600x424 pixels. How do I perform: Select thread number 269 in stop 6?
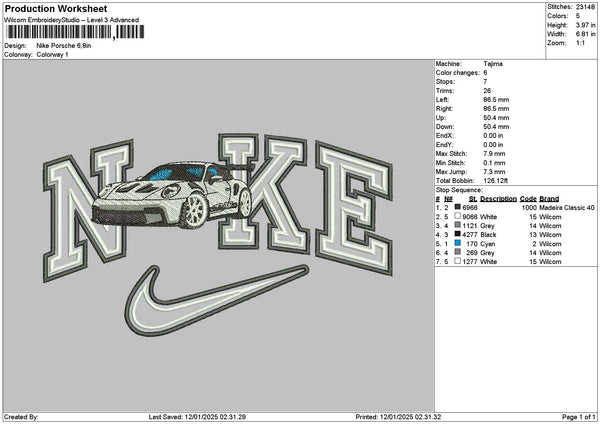point(472,253)
